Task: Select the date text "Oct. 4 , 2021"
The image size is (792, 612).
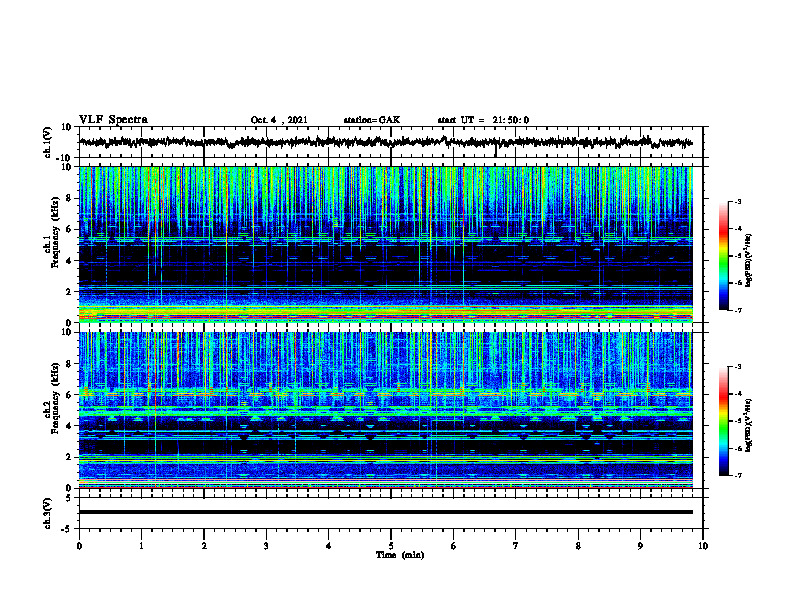Action: tap(279, 120)
